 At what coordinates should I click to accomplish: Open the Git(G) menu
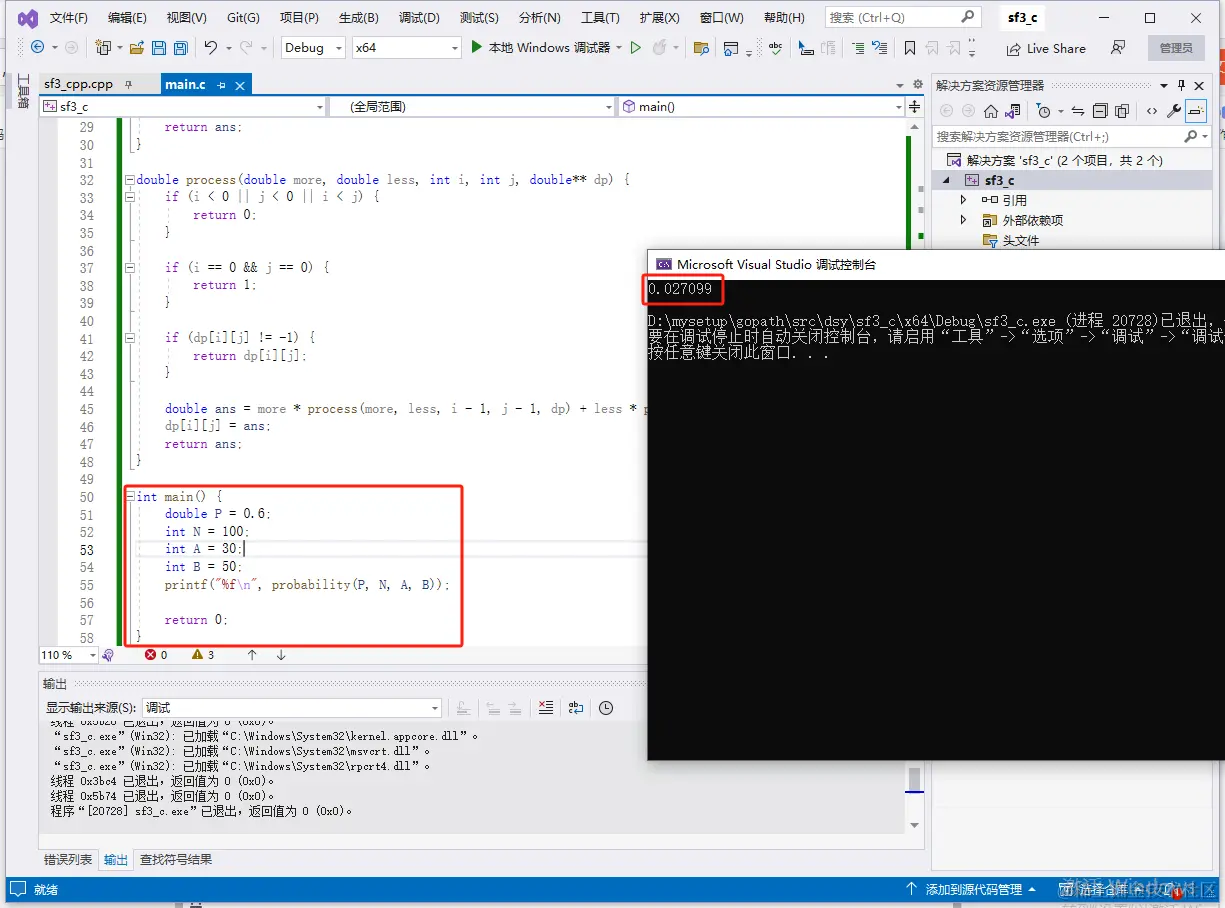(243, 18)
